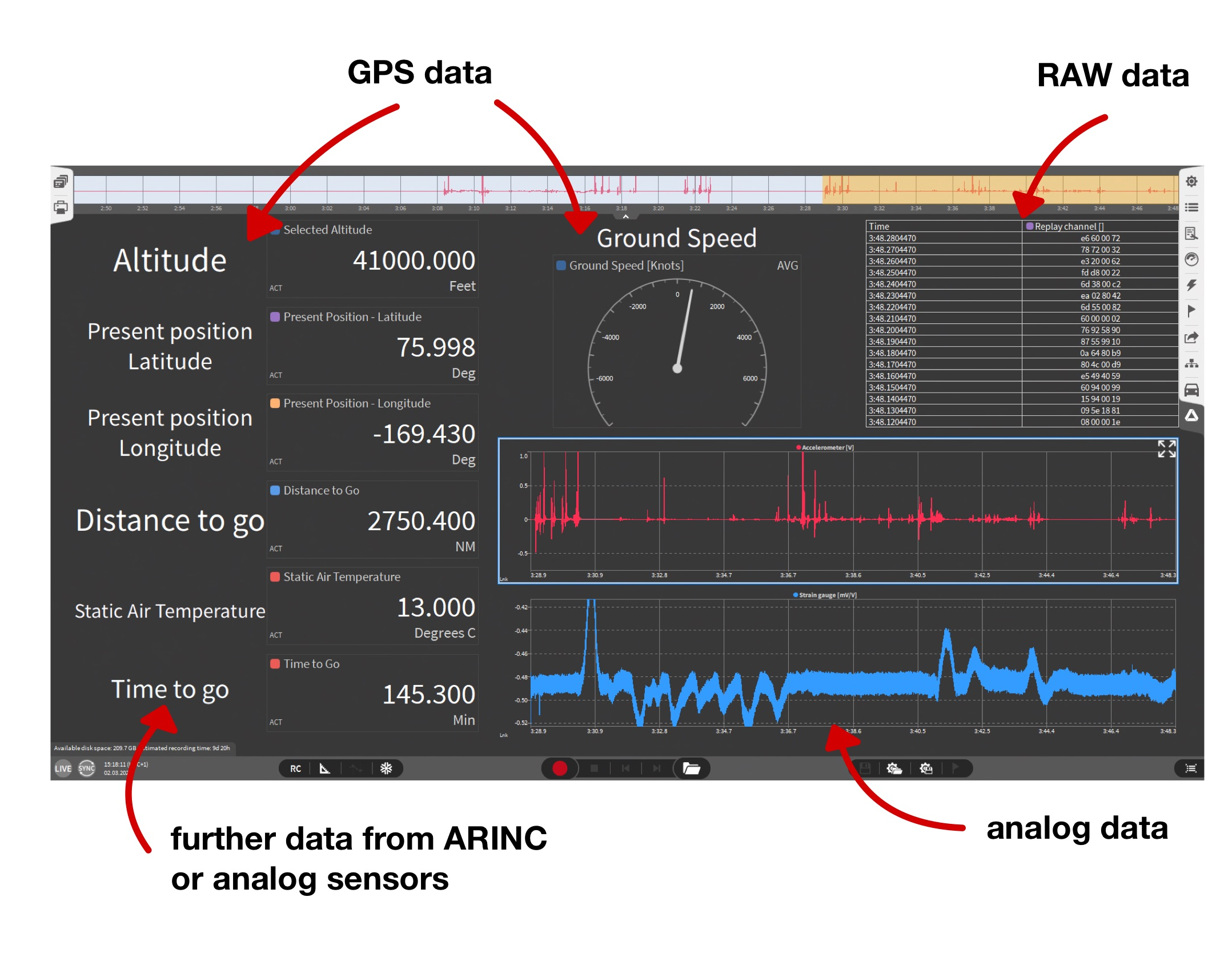
Task: Open the channel list icon
Action: (x=1191, y=207)
